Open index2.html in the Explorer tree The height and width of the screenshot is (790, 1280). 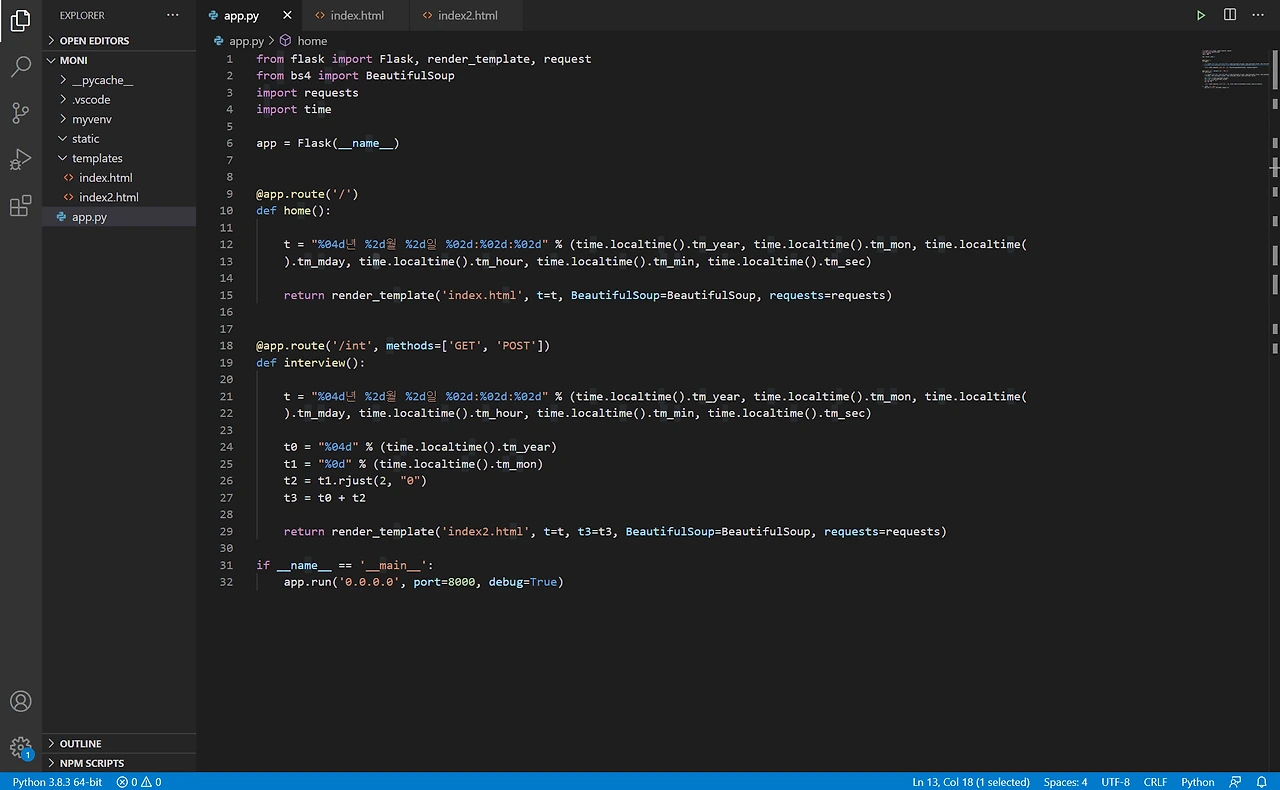click(x=119, y=197)
